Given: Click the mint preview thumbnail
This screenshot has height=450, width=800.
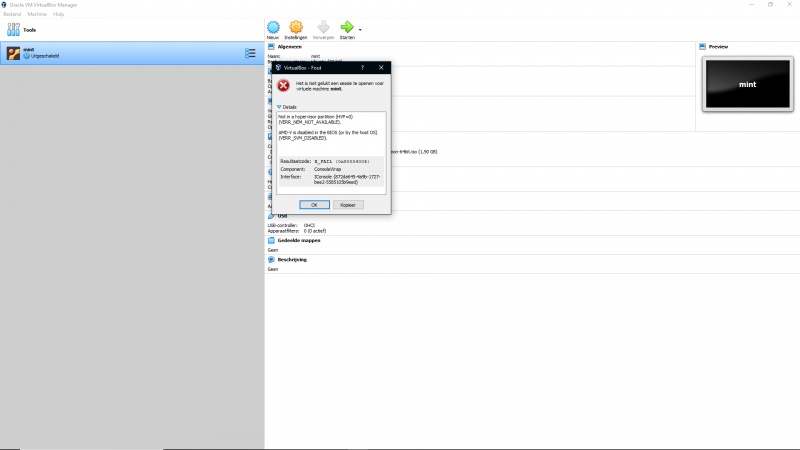Looking at the screenshot, I should coord(747,84).
